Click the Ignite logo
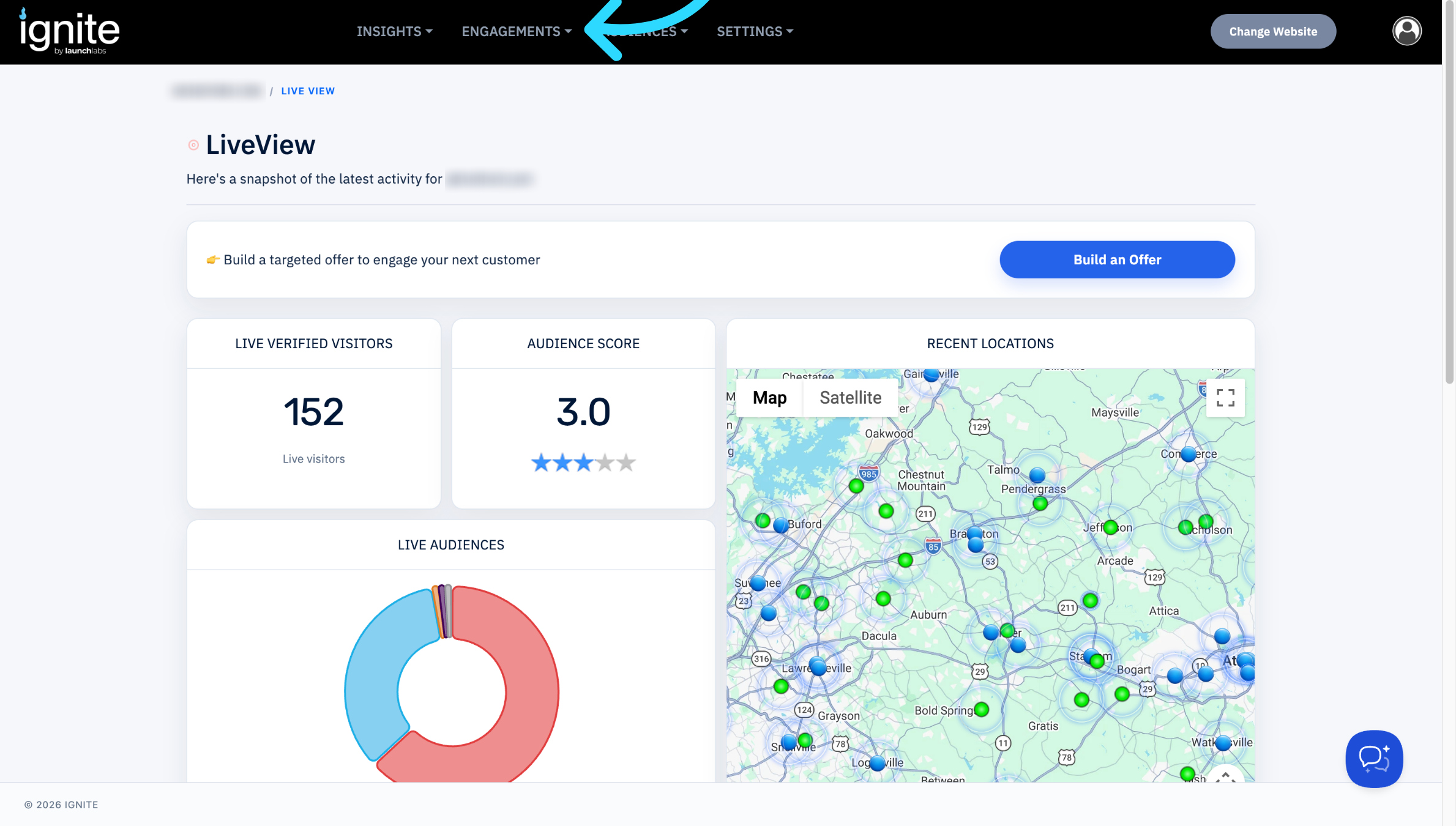Image resolution: width=1456 pixels, height=826 pixels. (69, 32)
